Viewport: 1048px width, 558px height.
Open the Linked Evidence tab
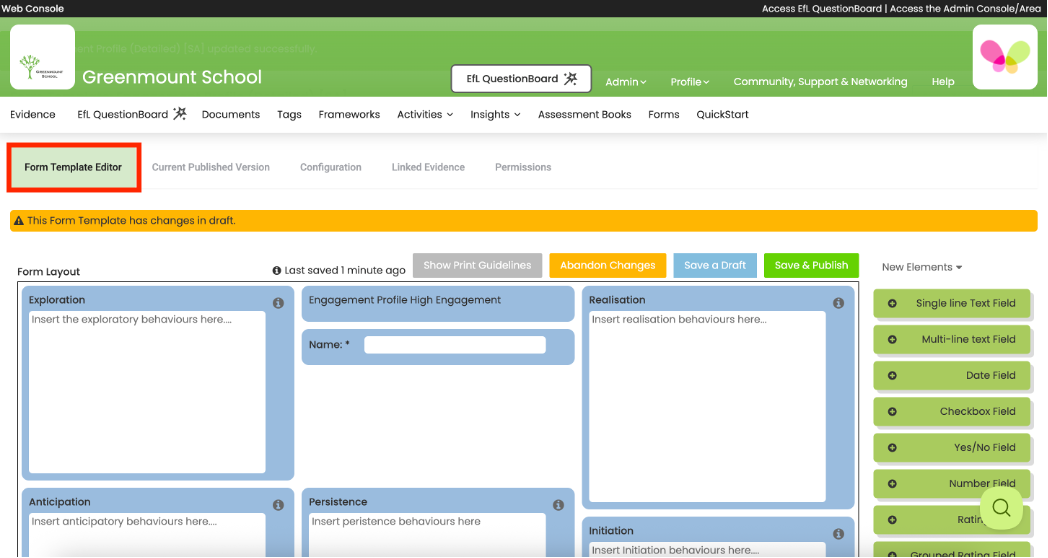click(428, 167)
